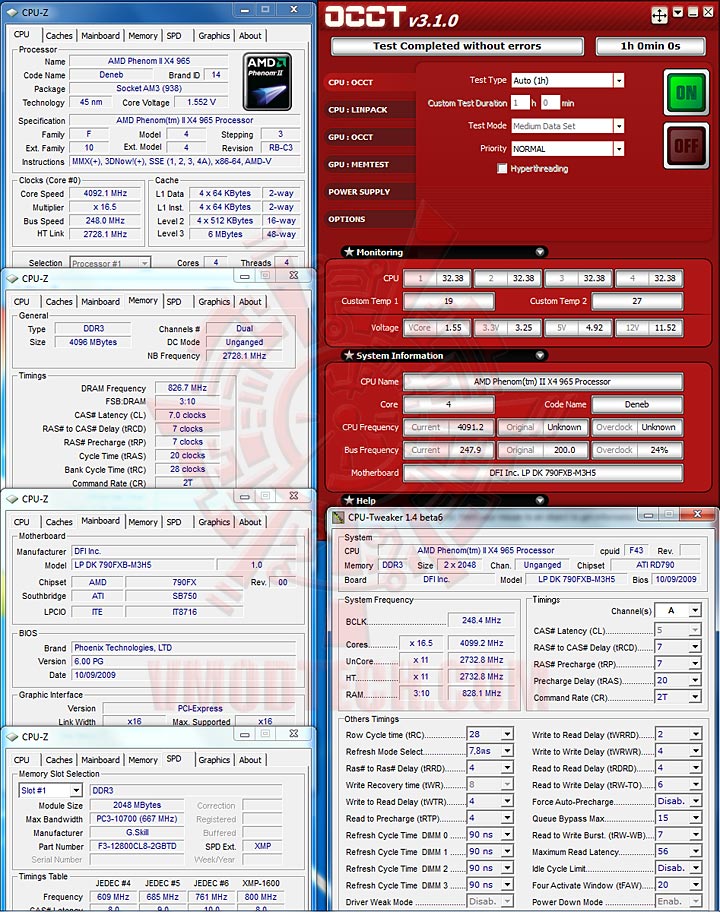Collapse the System Information section arrow

point(540,355)
